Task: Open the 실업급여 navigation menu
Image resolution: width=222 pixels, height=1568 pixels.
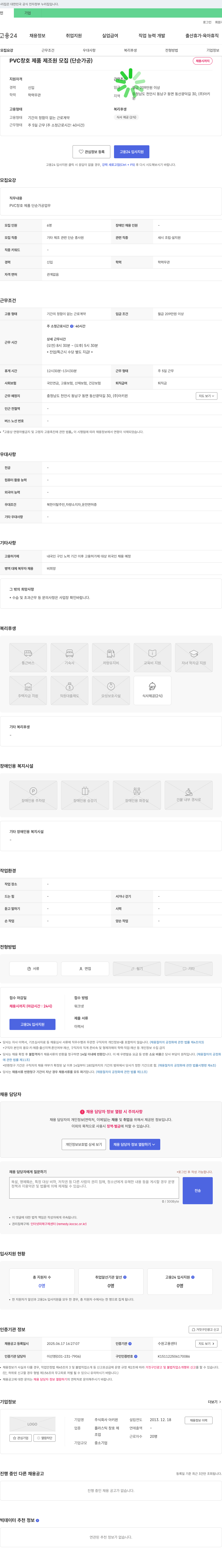Action: click(x=110, y=36)
